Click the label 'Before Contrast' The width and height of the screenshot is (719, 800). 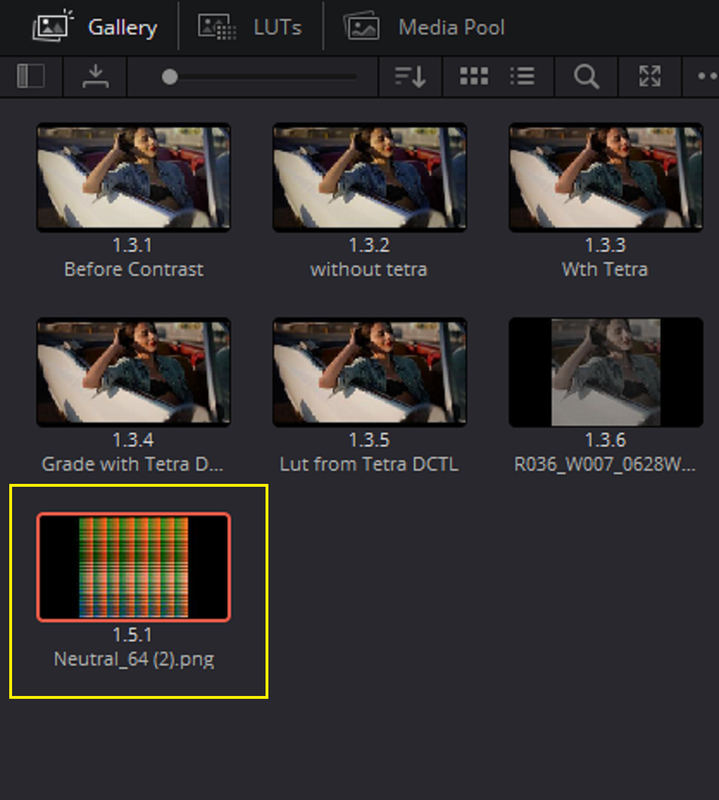point(134,269)
